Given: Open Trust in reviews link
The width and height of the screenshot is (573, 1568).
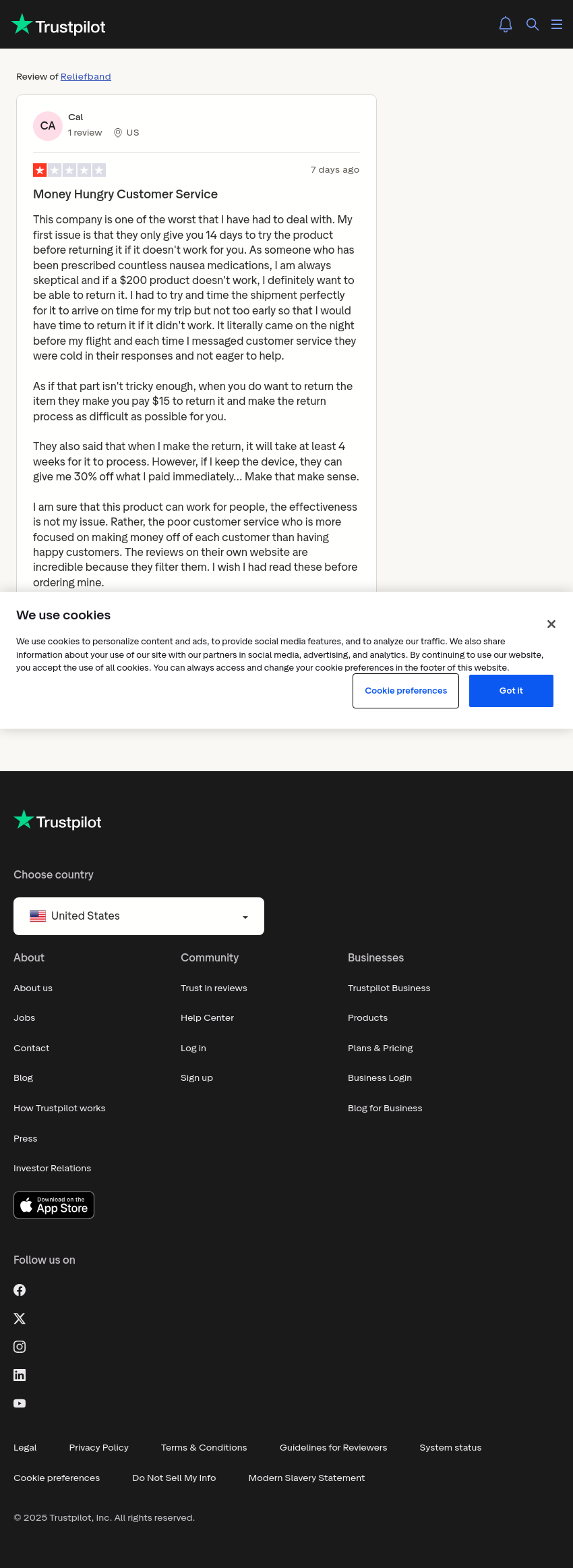Looking at the screenshot, I should click(214, 988).
